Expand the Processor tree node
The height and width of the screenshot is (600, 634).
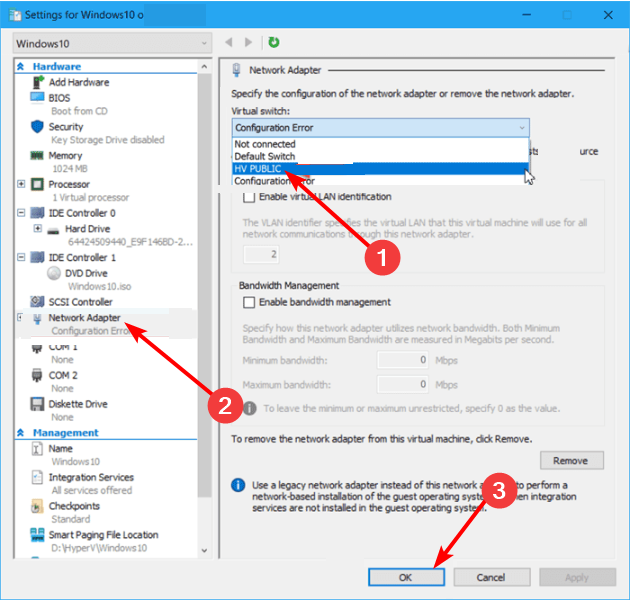coord(21,184)
